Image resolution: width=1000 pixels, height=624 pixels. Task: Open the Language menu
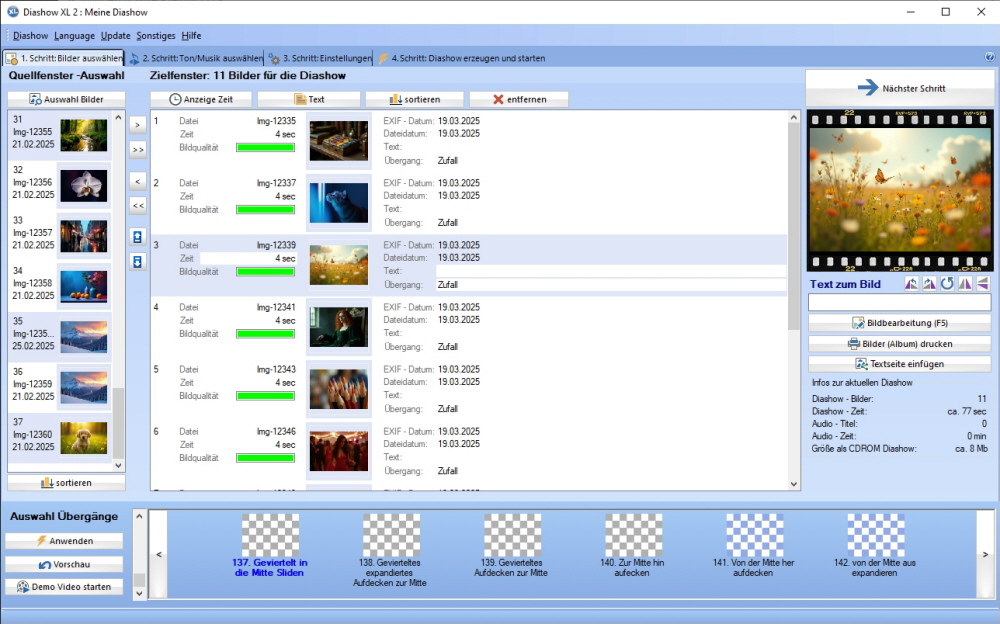point(75,36)
